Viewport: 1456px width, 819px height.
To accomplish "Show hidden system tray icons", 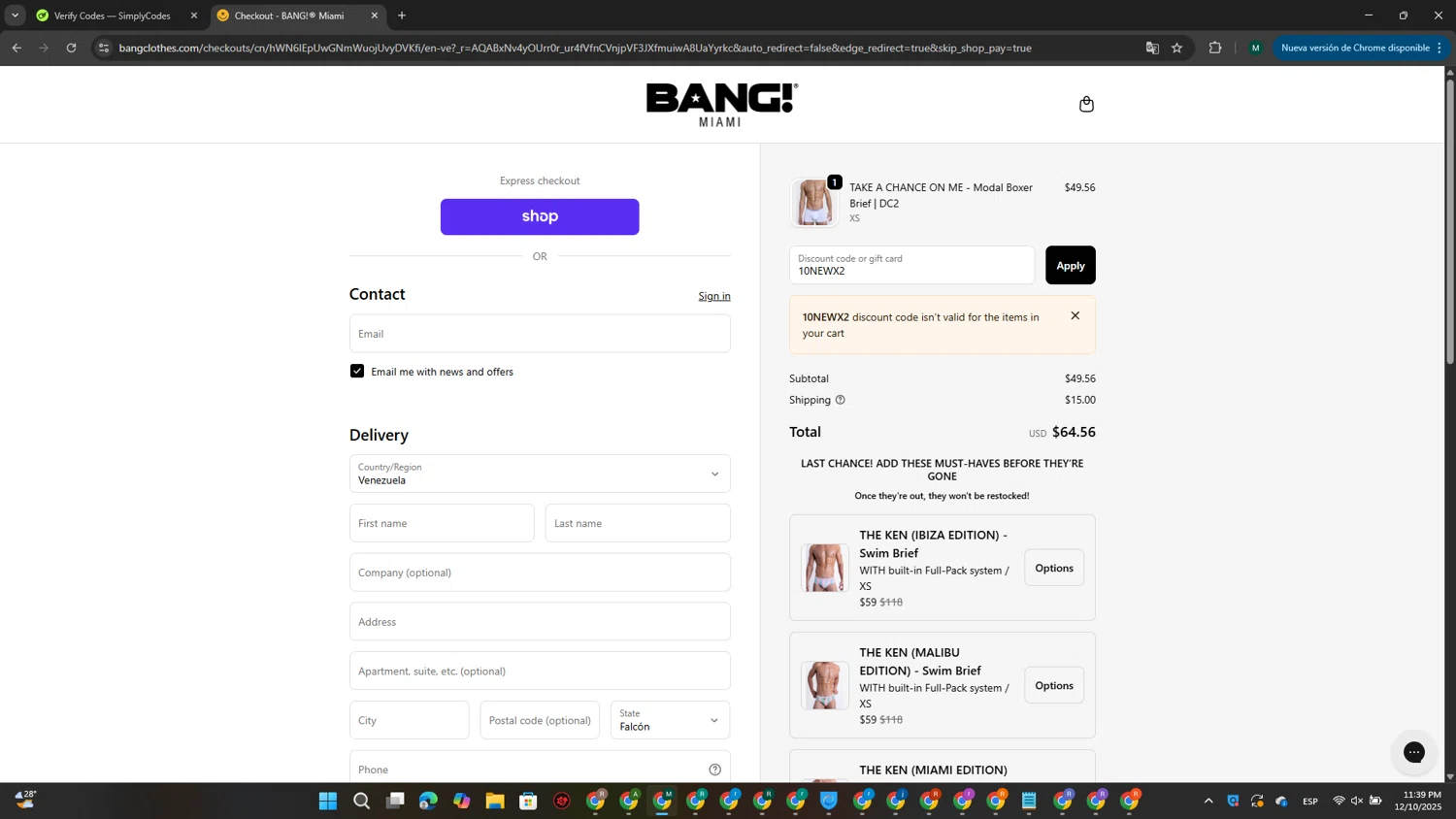I will click(1208, 801).
